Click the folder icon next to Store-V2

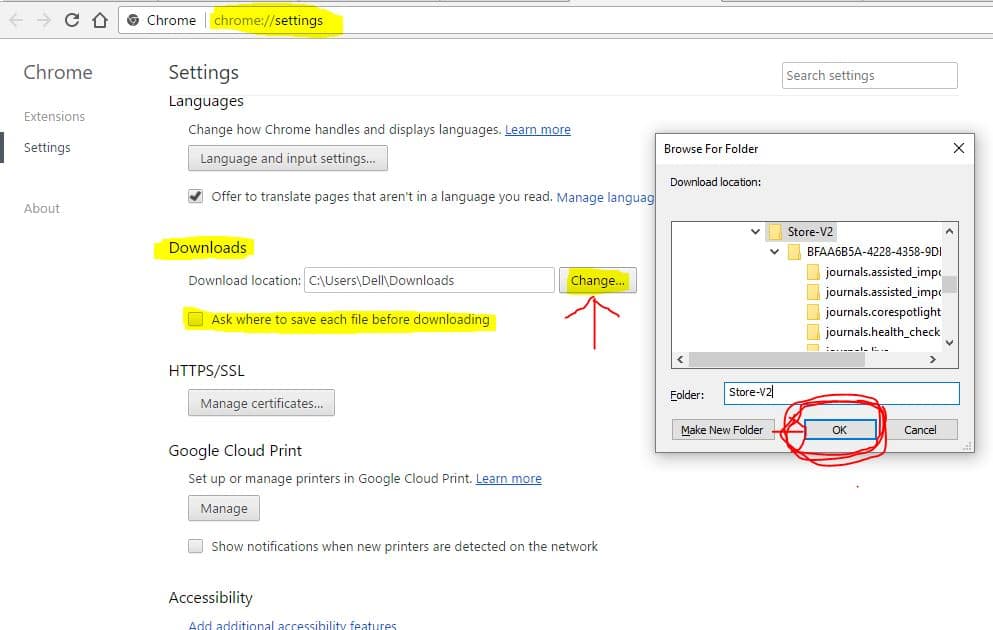(x=775, y=232)
